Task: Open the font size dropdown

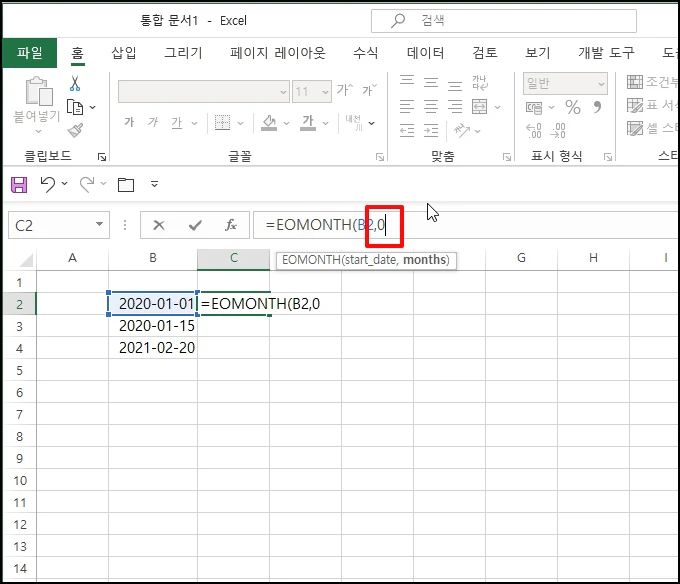Action: [x=325, y=92]
